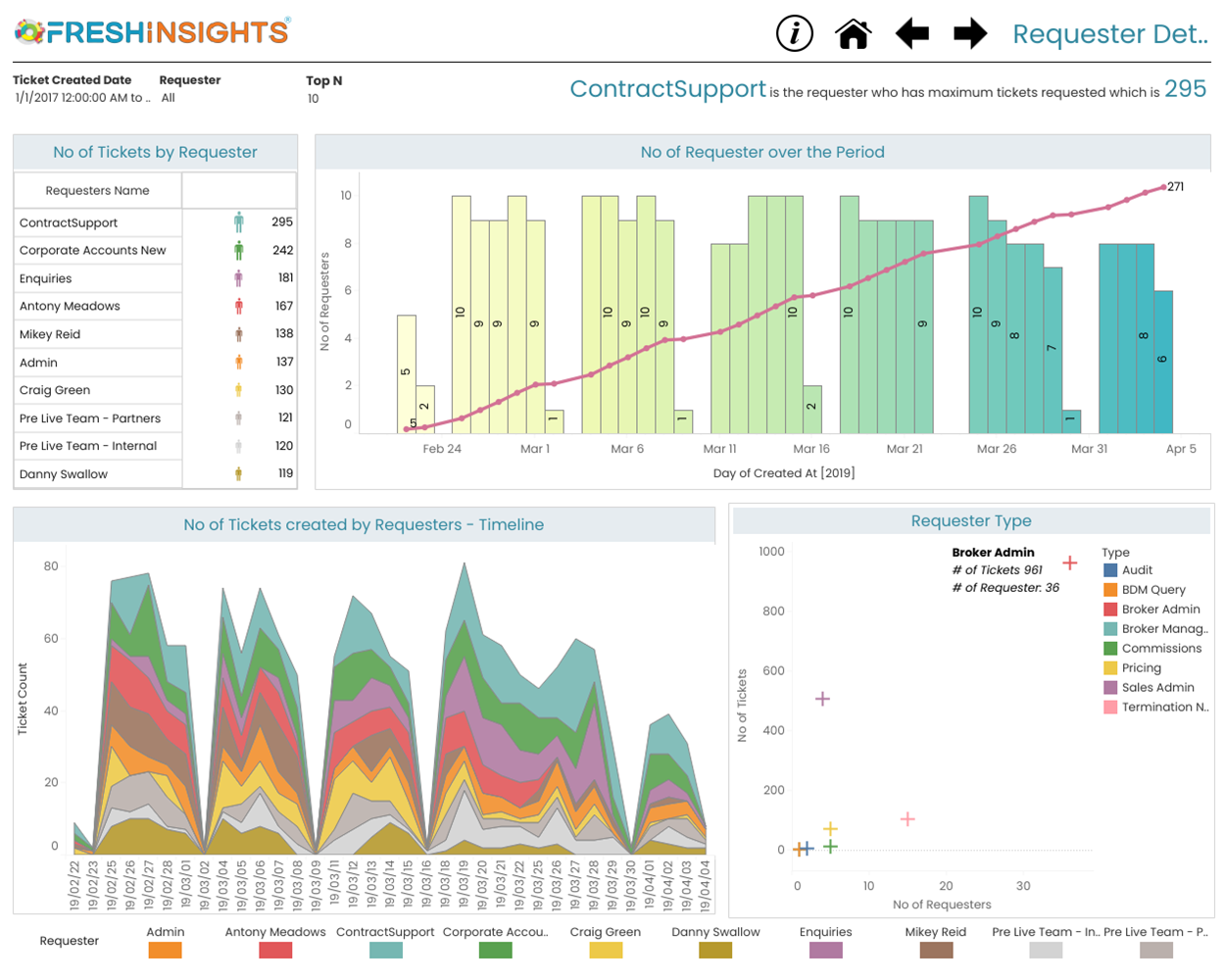Click the information icon in header
Screen dimensions: 1224x980
click(x=795, y=33)
